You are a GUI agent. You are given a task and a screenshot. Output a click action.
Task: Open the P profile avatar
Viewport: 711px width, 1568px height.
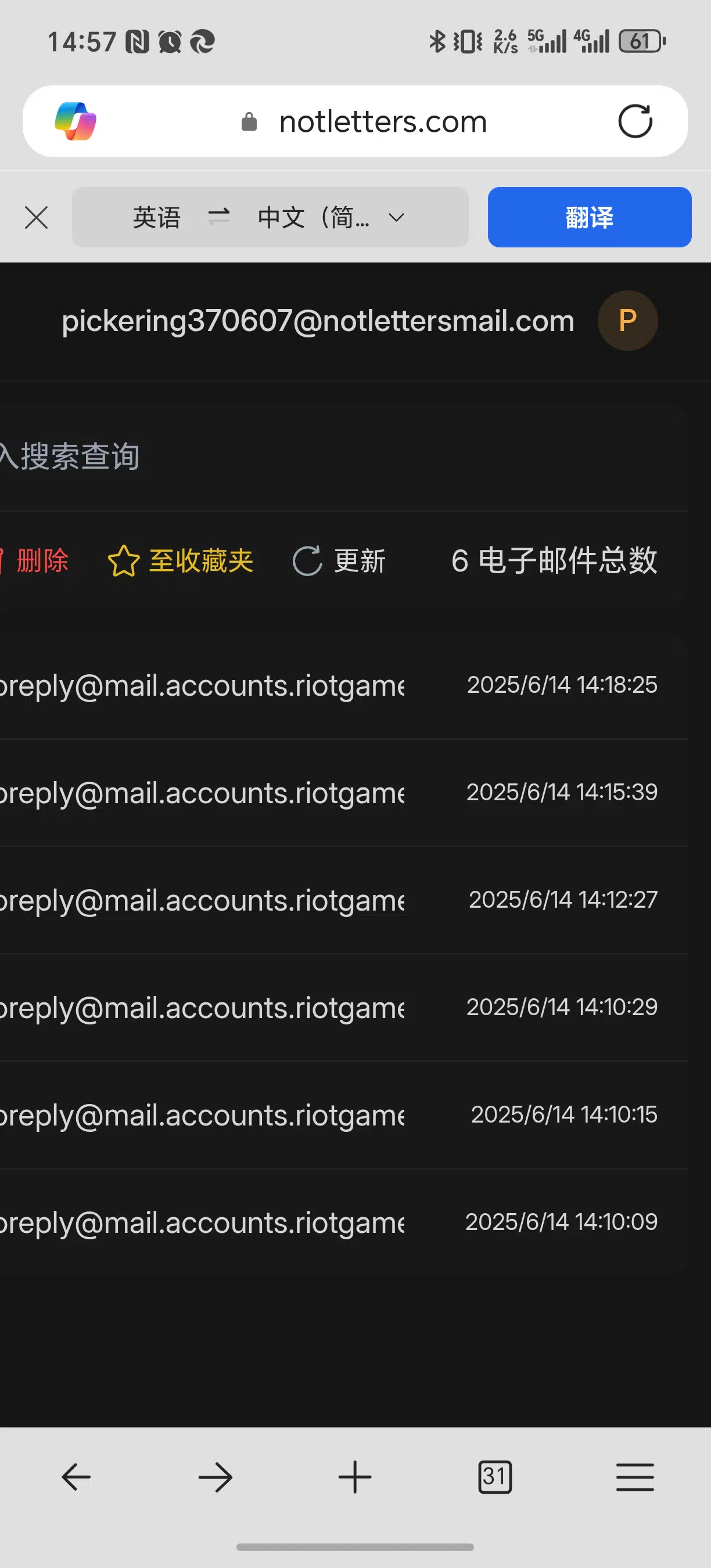point(627,320)
